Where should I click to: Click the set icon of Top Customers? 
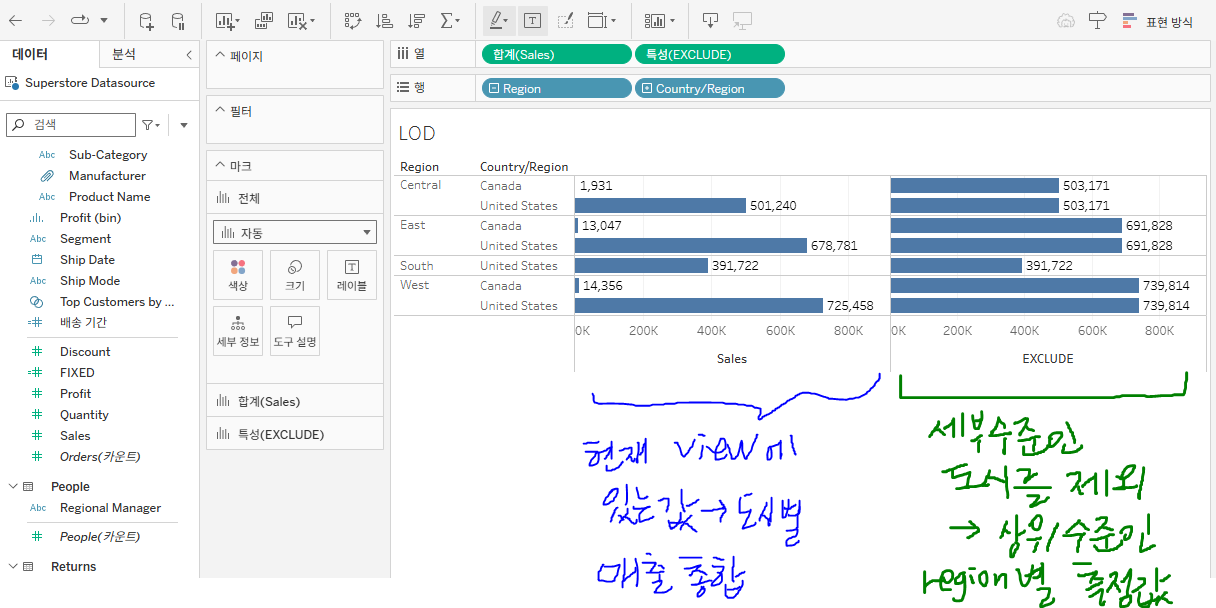(37, 302)
